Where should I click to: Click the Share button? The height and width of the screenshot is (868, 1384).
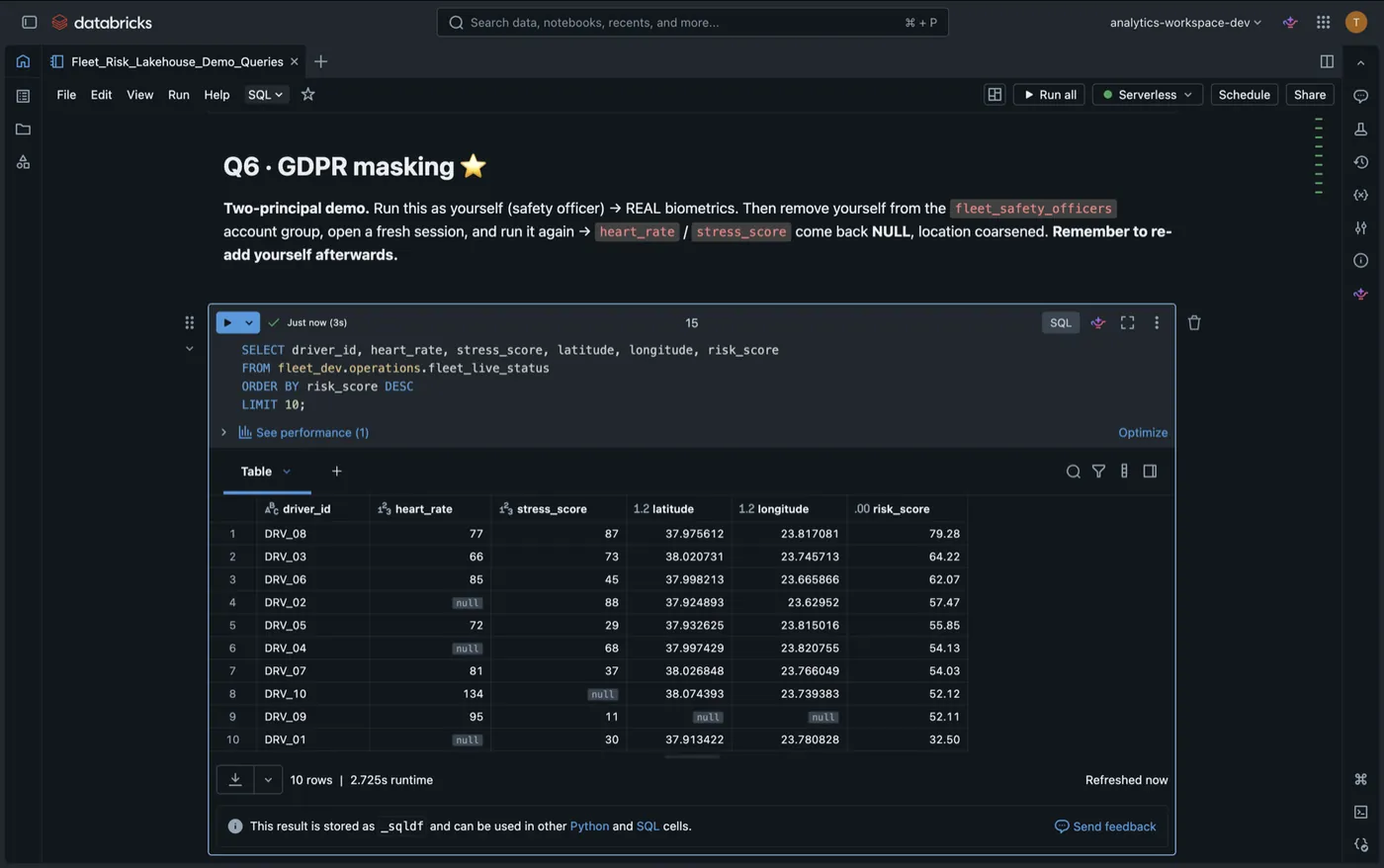click(x=1310, y=94)
